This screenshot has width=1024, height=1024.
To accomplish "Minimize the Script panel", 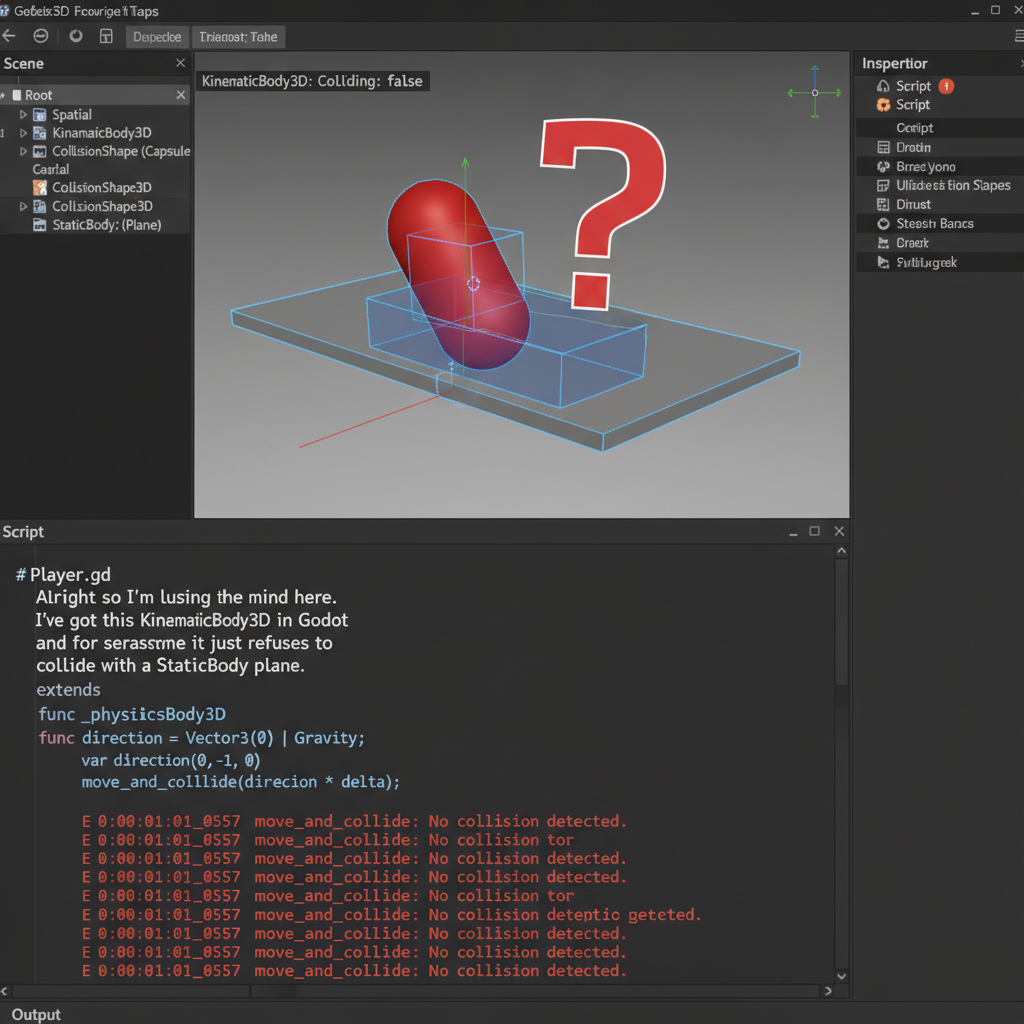I will [793, 532].
